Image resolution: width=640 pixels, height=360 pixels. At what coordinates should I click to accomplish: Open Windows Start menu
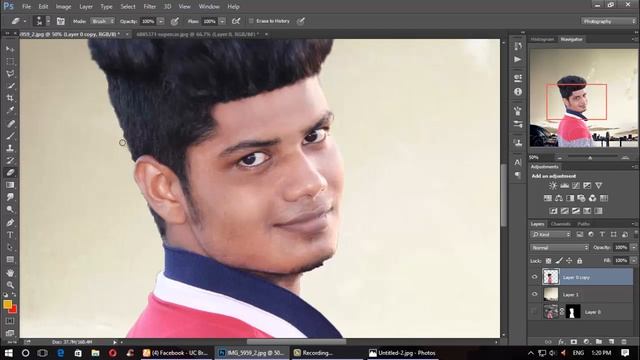tap(8, 353)
